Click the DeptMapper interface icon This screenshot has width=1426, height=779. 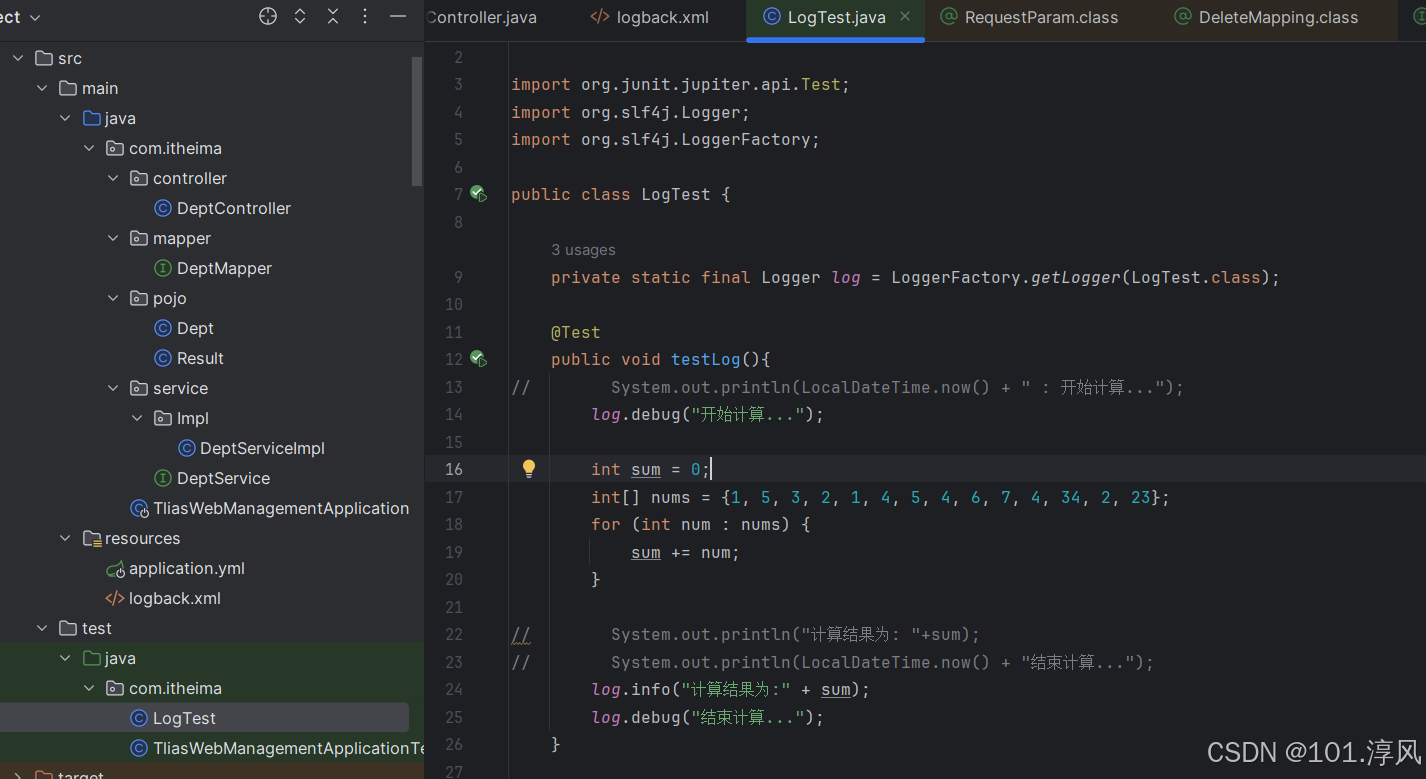(x=163, y=268)
